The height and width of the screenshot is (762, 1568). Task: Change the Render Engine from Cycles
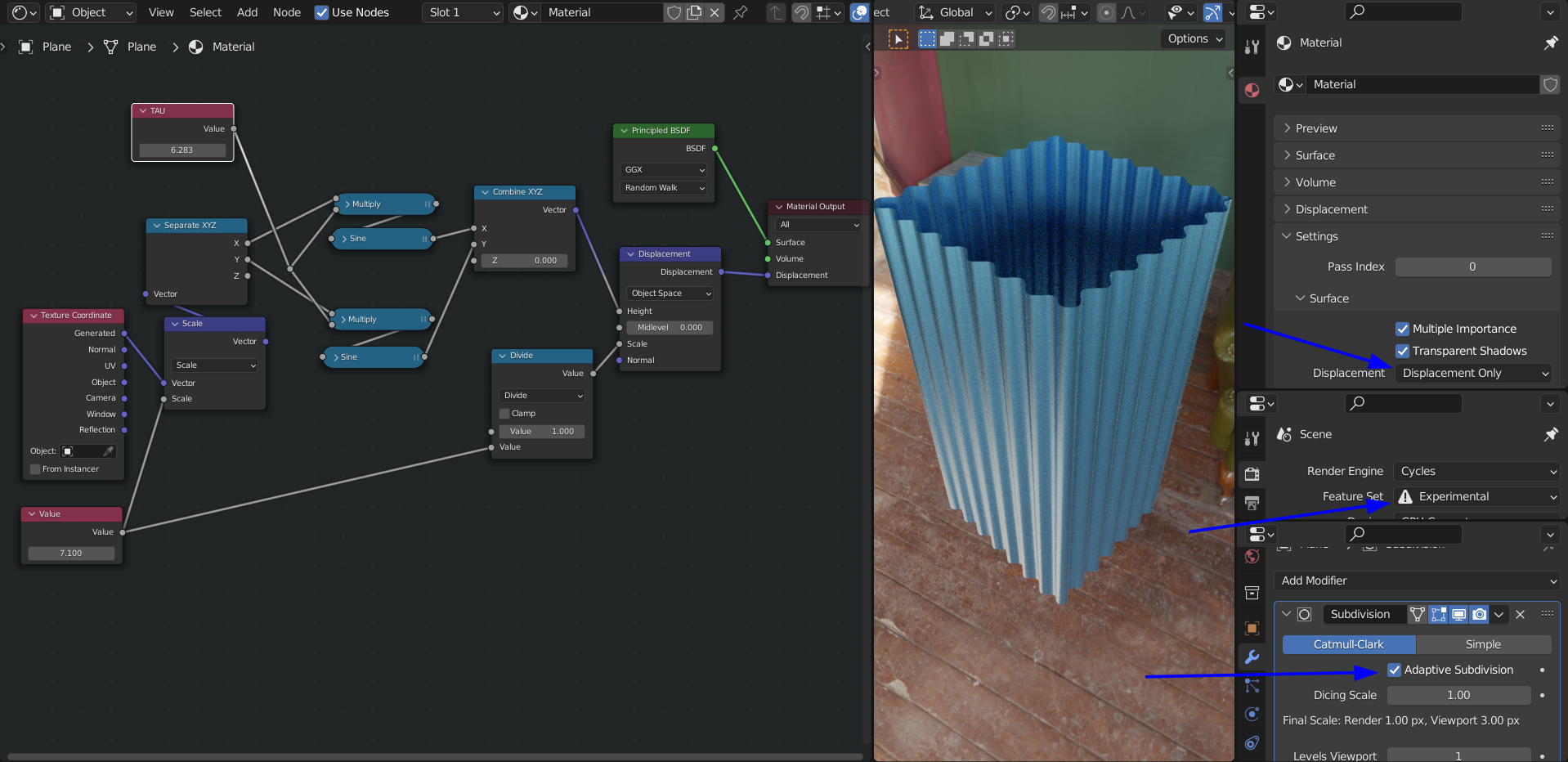(1476, 471)
